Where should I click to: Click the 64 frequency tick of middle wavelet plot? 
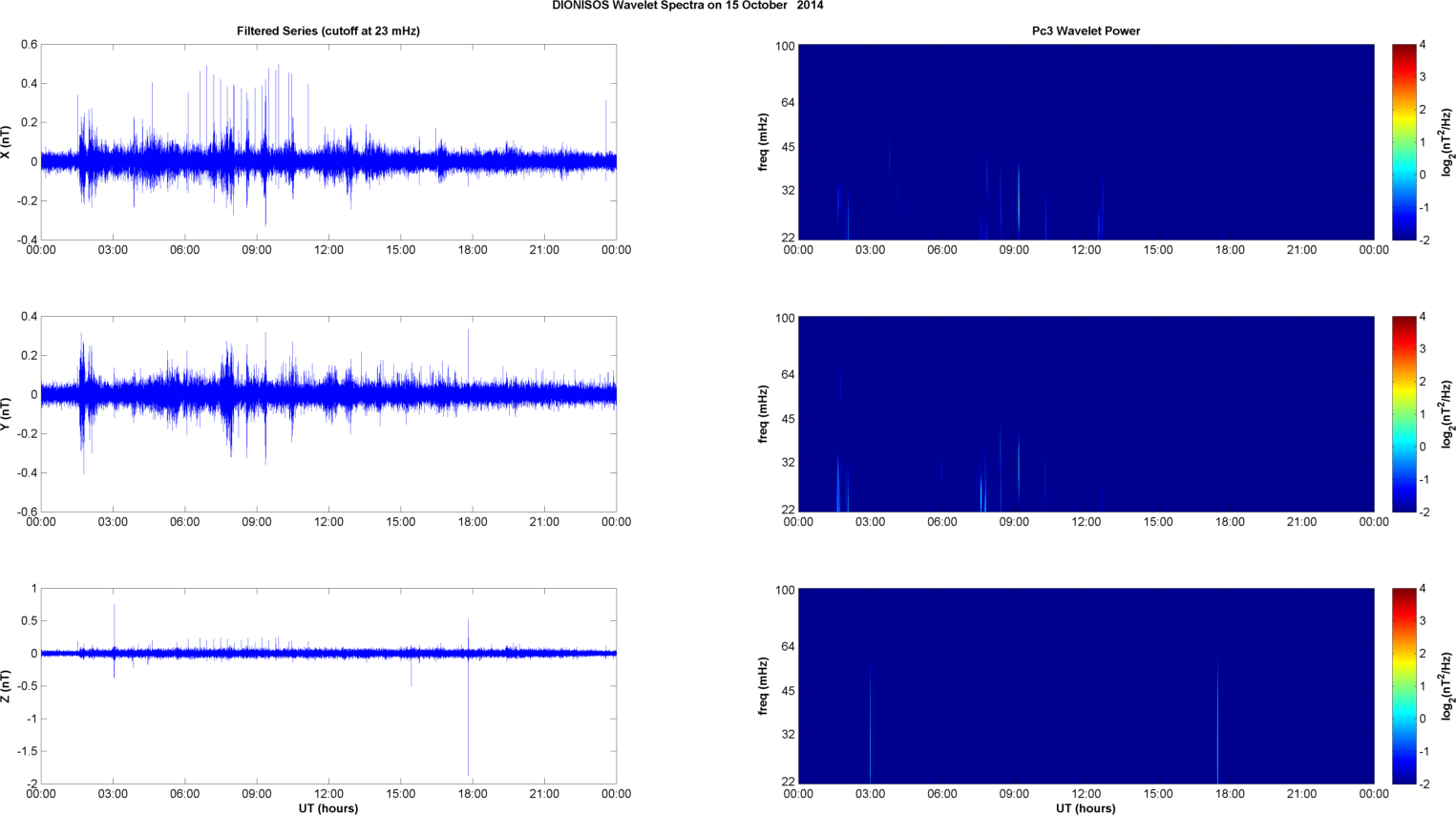point(788,375)
